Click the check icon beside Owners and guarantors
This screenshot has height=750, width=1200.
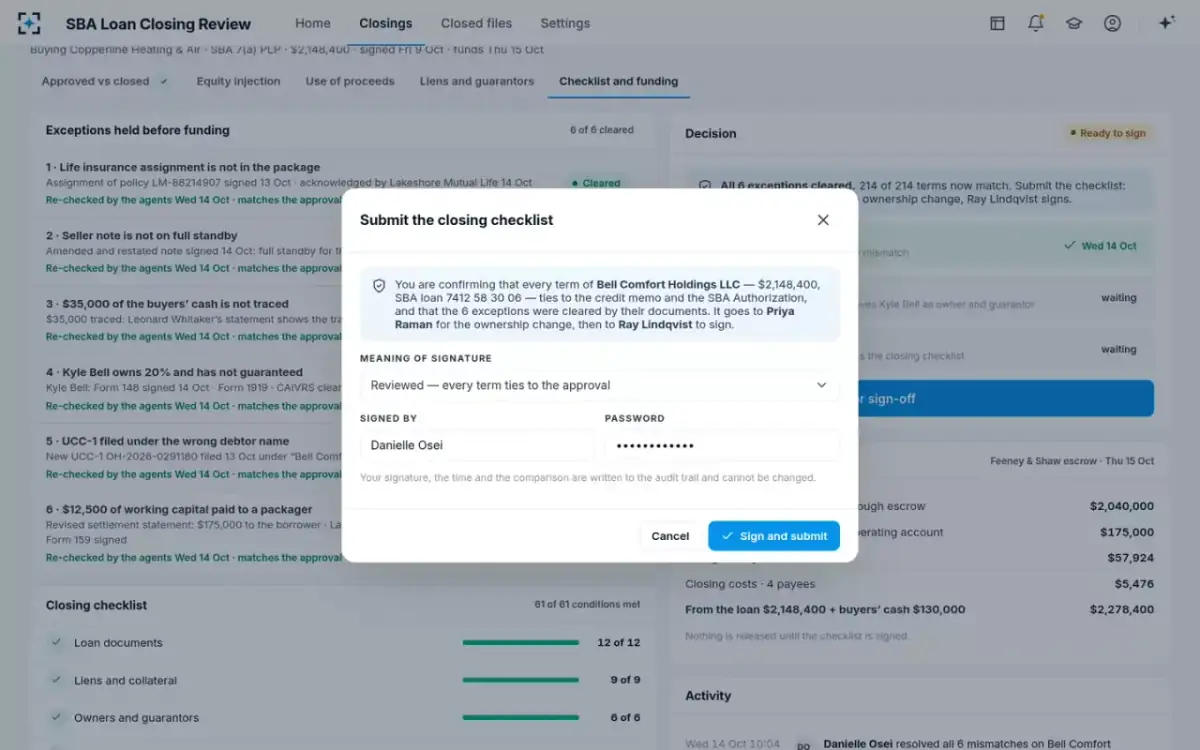click(56, 717)
